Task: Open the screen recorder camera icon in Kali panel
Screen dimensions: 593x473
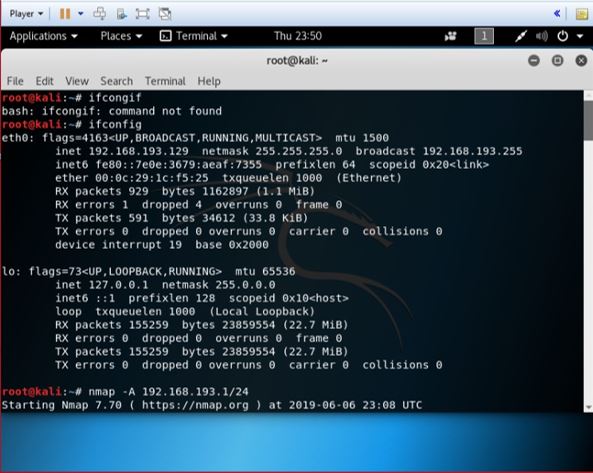Action: (450, 36)
